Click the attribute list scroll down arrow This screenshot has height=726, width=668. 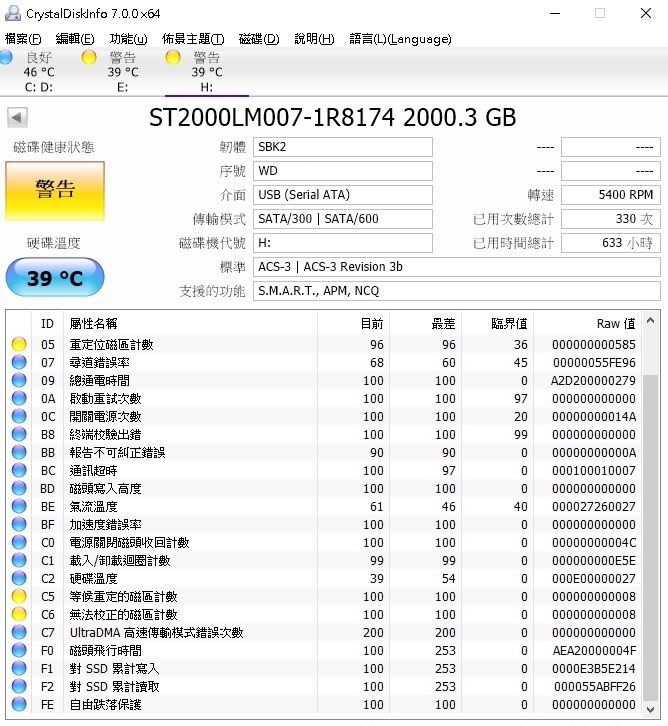[x=650, y=709]
